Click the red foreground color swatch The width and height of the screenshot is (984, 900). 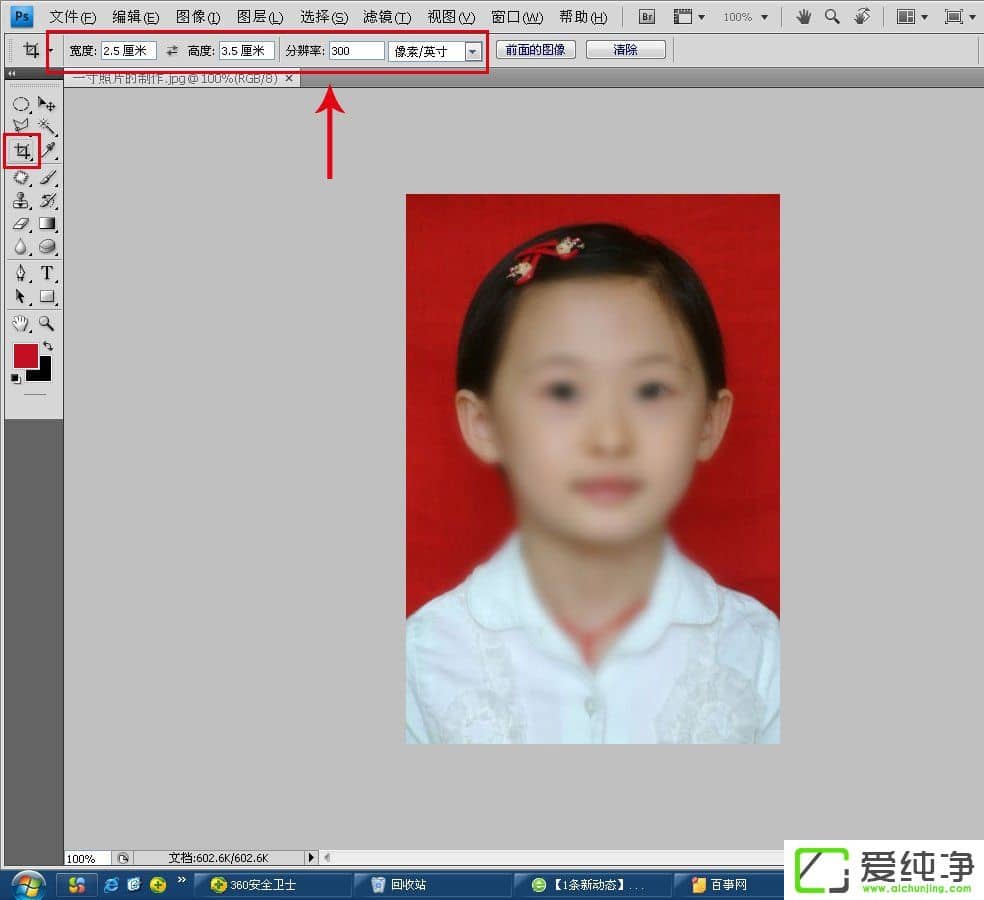[25, 356]
